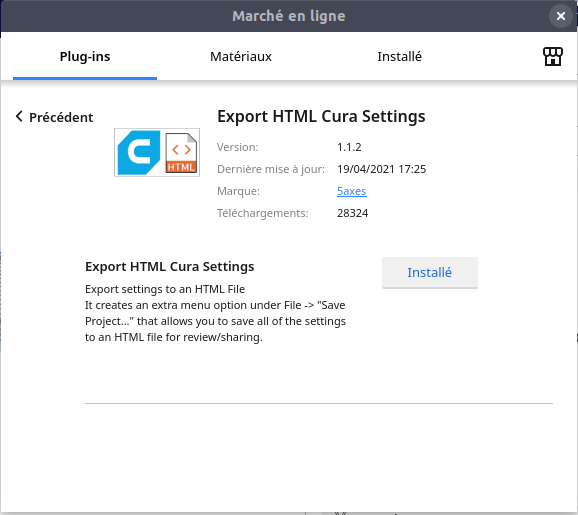Click the Version label
The image size is (578, 515).
(x=238, y=147)
